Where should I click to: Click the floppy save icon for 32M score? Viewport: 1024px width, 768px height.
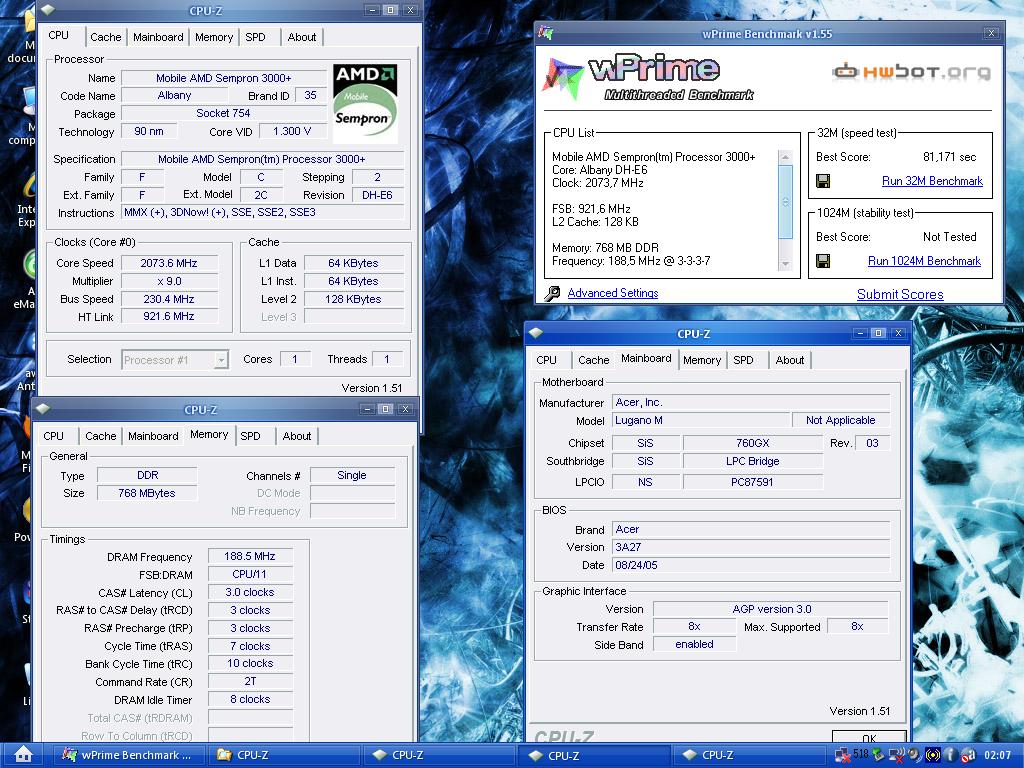pos(823,181)
